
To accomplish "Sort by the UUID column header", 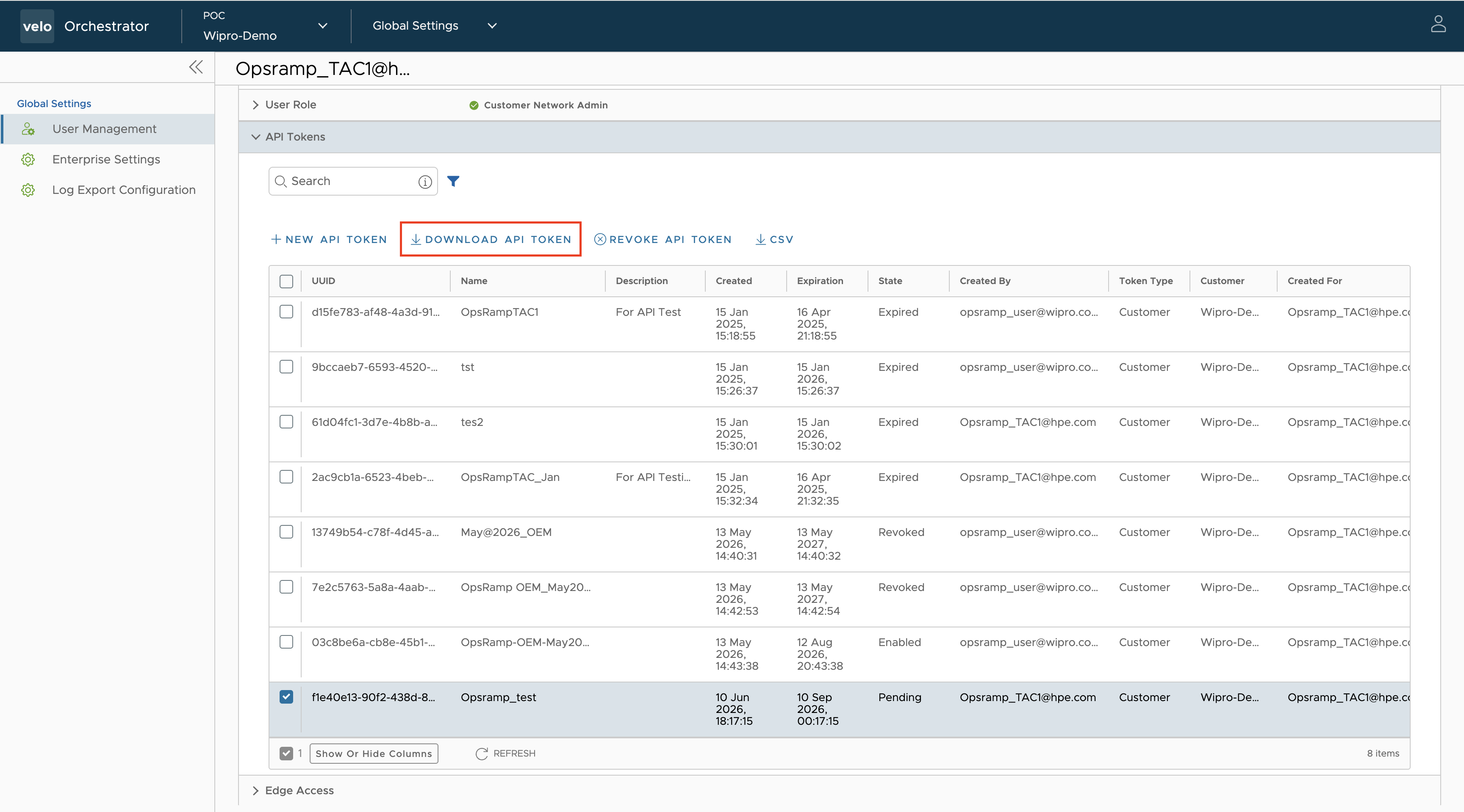I will [323, 281].
